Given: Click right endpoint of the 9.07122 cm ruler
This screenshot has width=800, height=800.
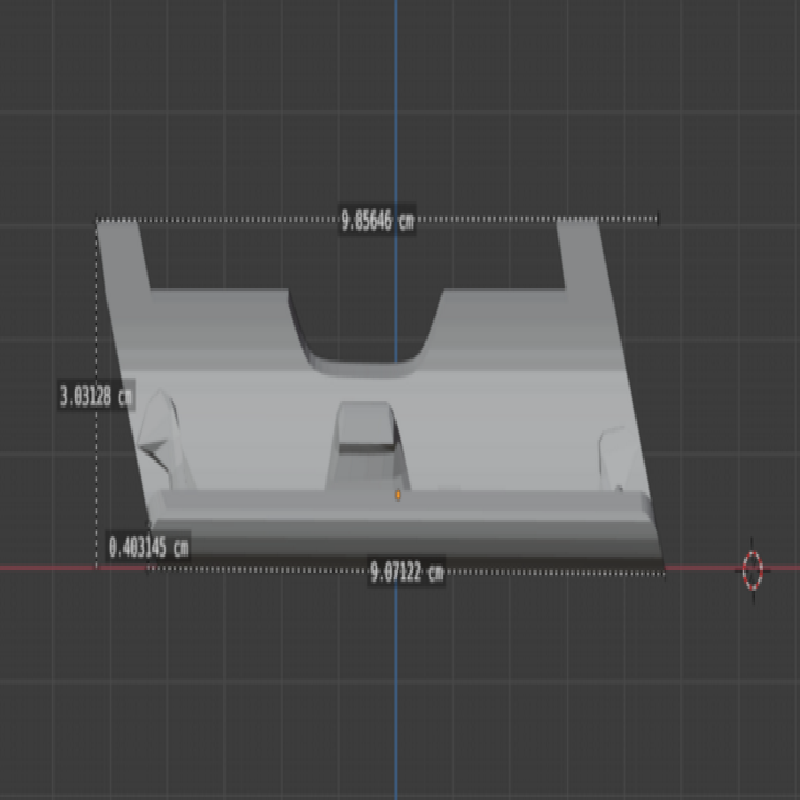Looking at the screenshot, I should pos(664,572).
